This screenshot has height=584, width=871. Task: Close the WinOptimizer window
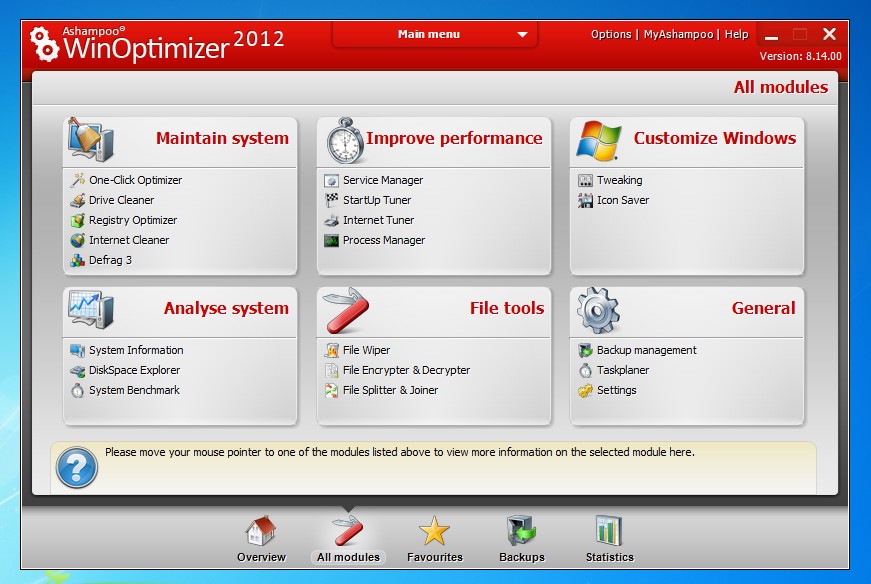[x=829, y=34]
